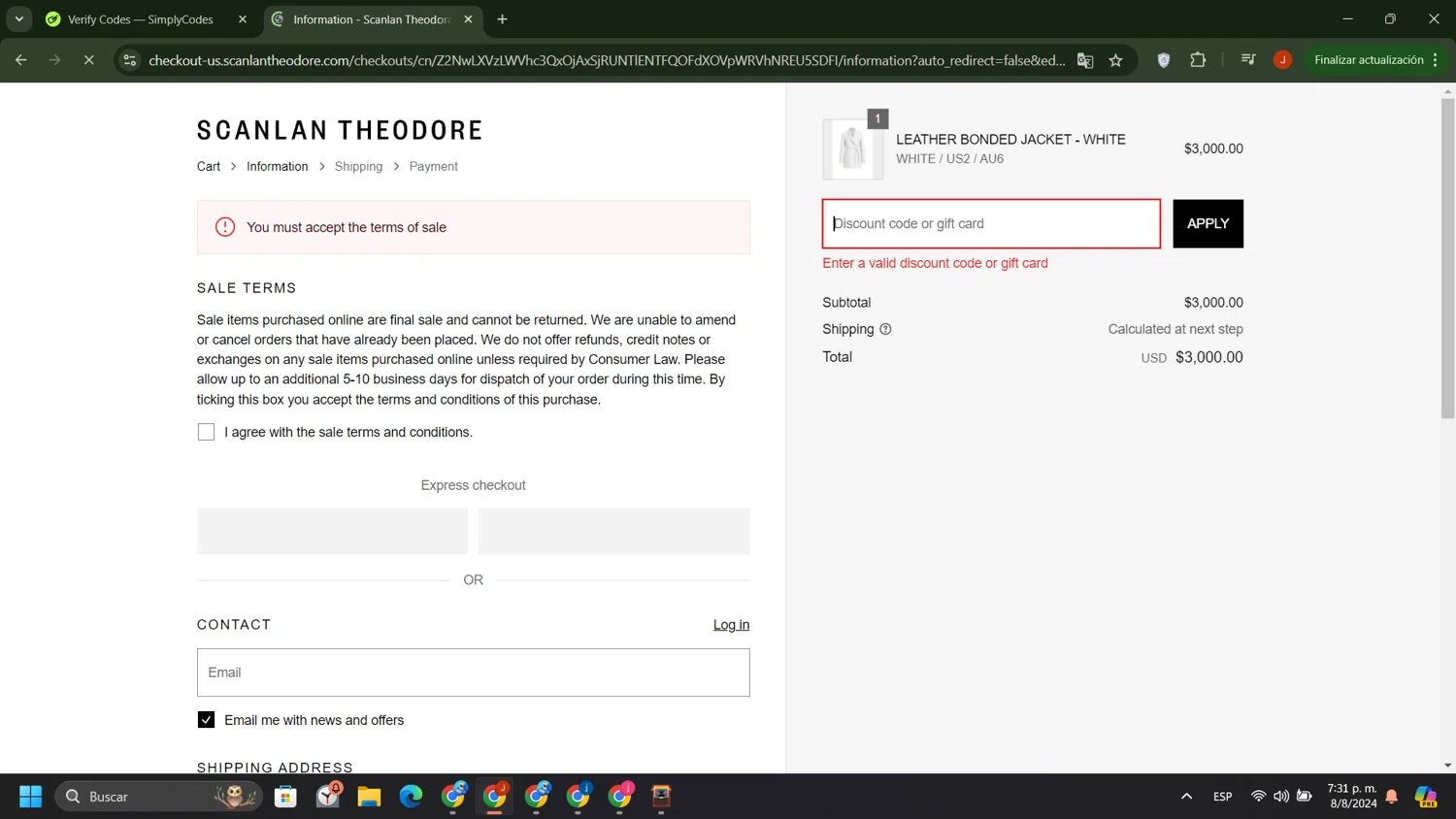1456x819 pixels.
Task: Tick the sale terms agreement checkbox
Action: tap(206, 432)
